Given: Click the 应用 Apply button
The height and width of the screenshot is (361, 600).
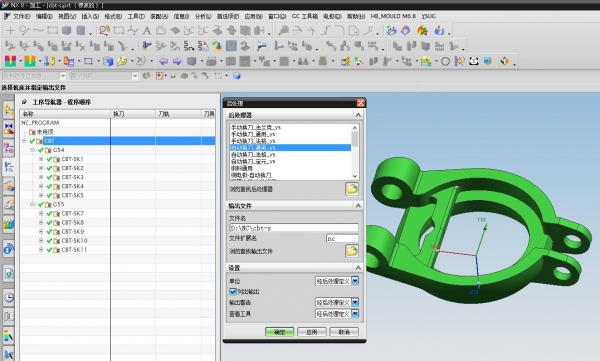Looking at the screenshot, I should (x=312, y=332).
